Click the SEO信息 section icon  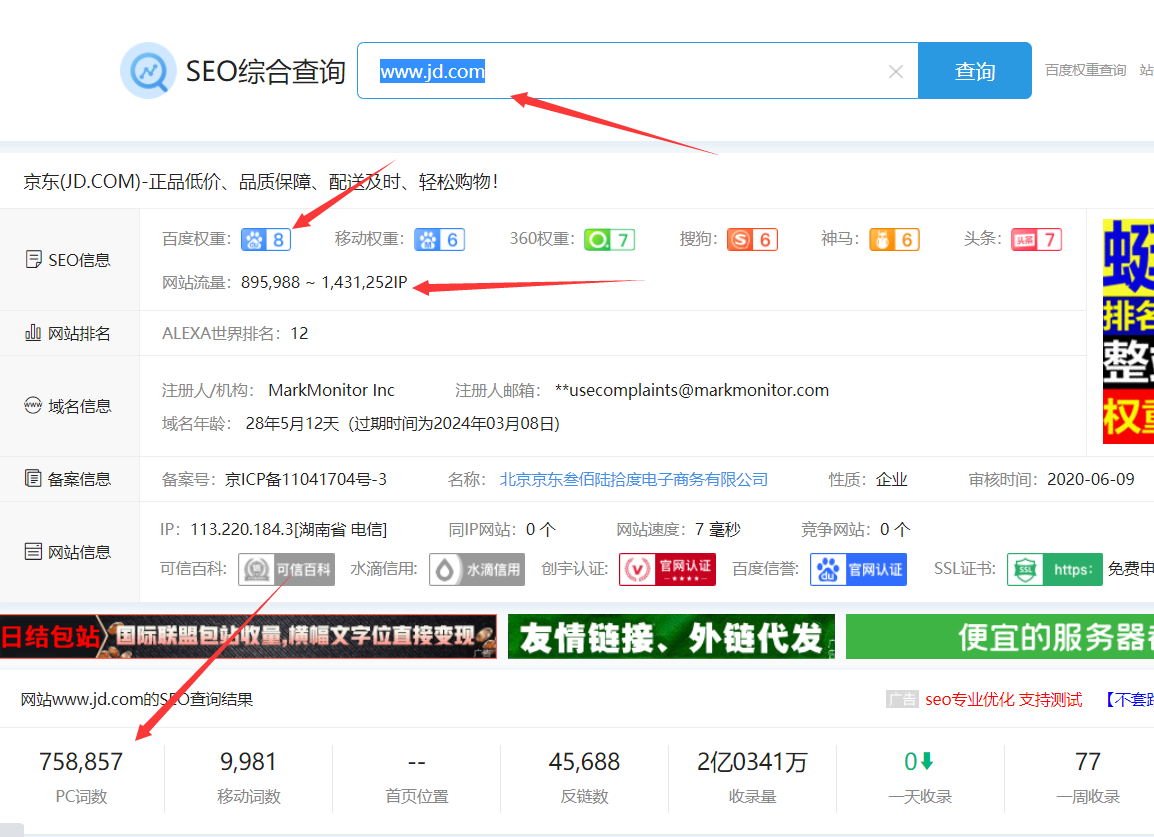pos(33,259)
